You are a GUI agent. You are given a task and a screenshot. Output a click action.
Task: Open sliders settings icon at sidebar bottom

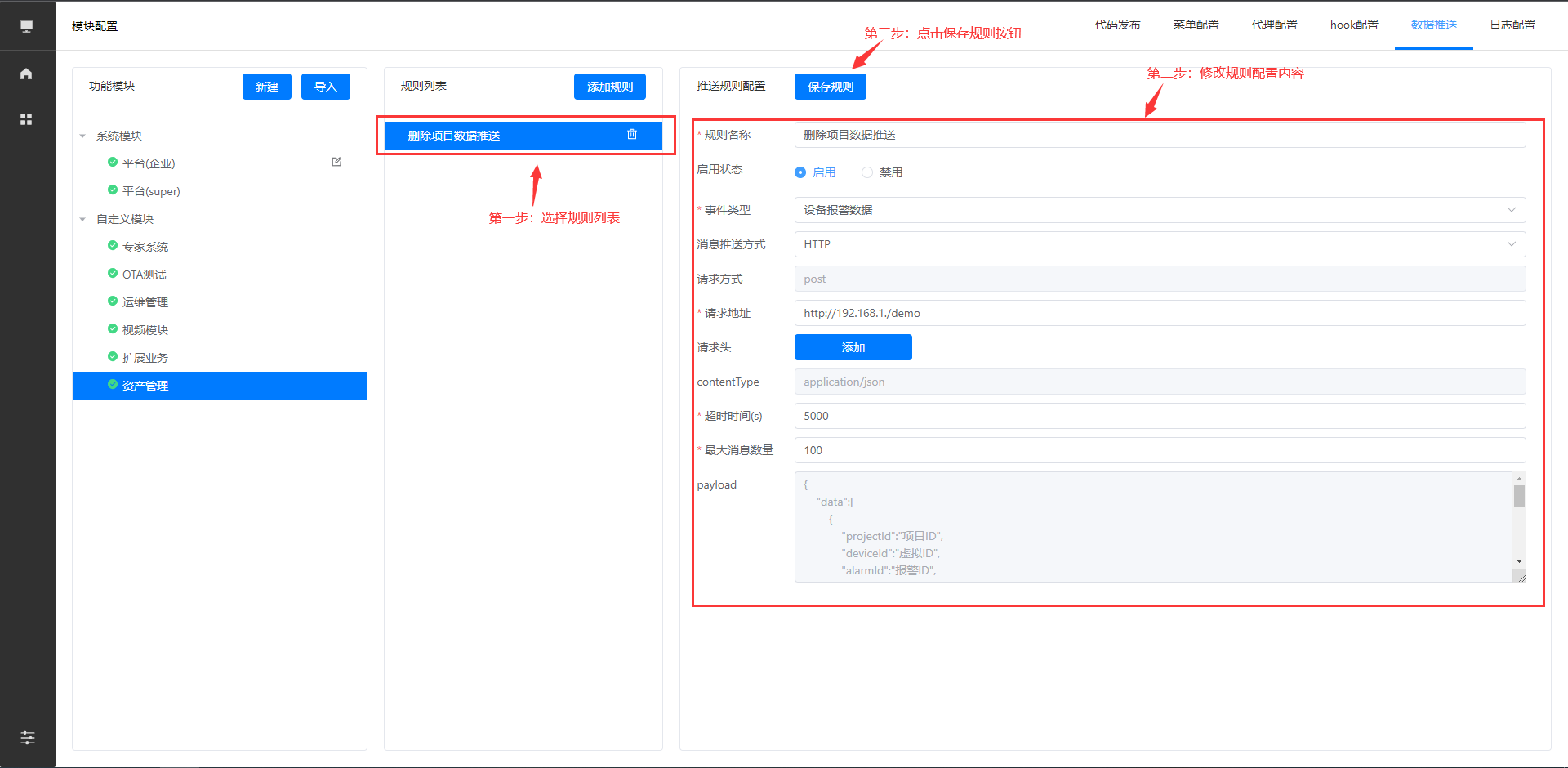click(28, 738)
